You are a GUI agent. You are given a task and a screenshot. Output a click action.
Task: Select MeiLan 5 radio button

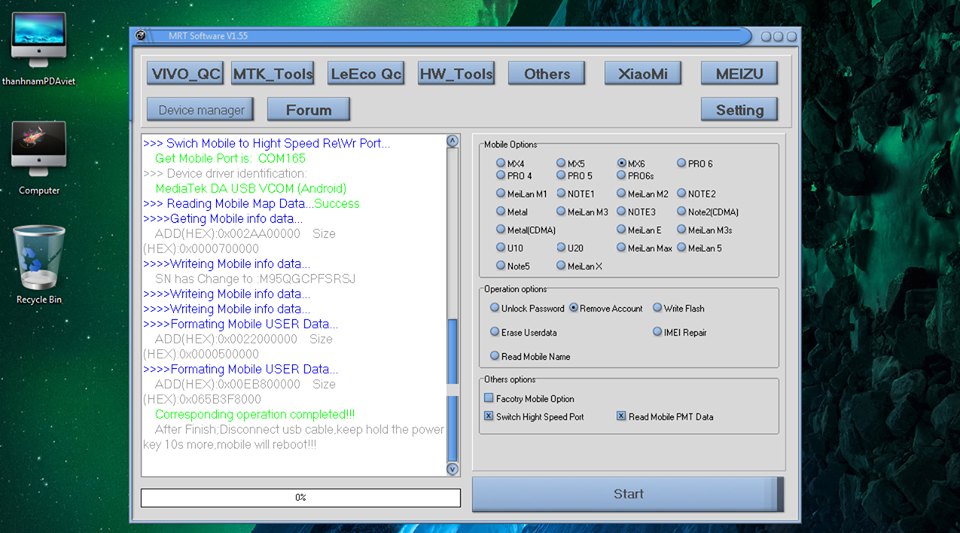(x=681, y=247)
